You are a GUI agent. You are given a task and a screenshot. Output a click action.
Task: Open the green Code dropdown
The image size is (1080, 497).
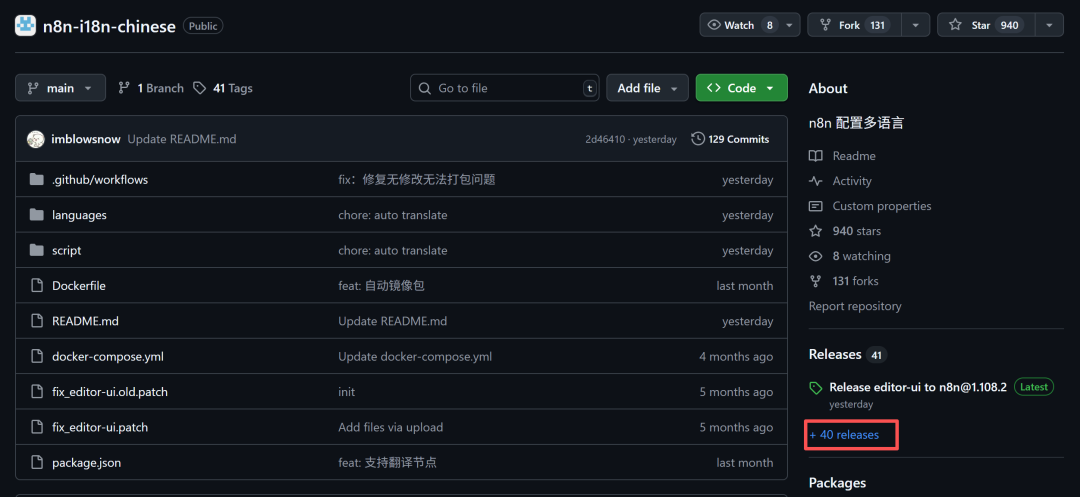click(x=742, y=88)
